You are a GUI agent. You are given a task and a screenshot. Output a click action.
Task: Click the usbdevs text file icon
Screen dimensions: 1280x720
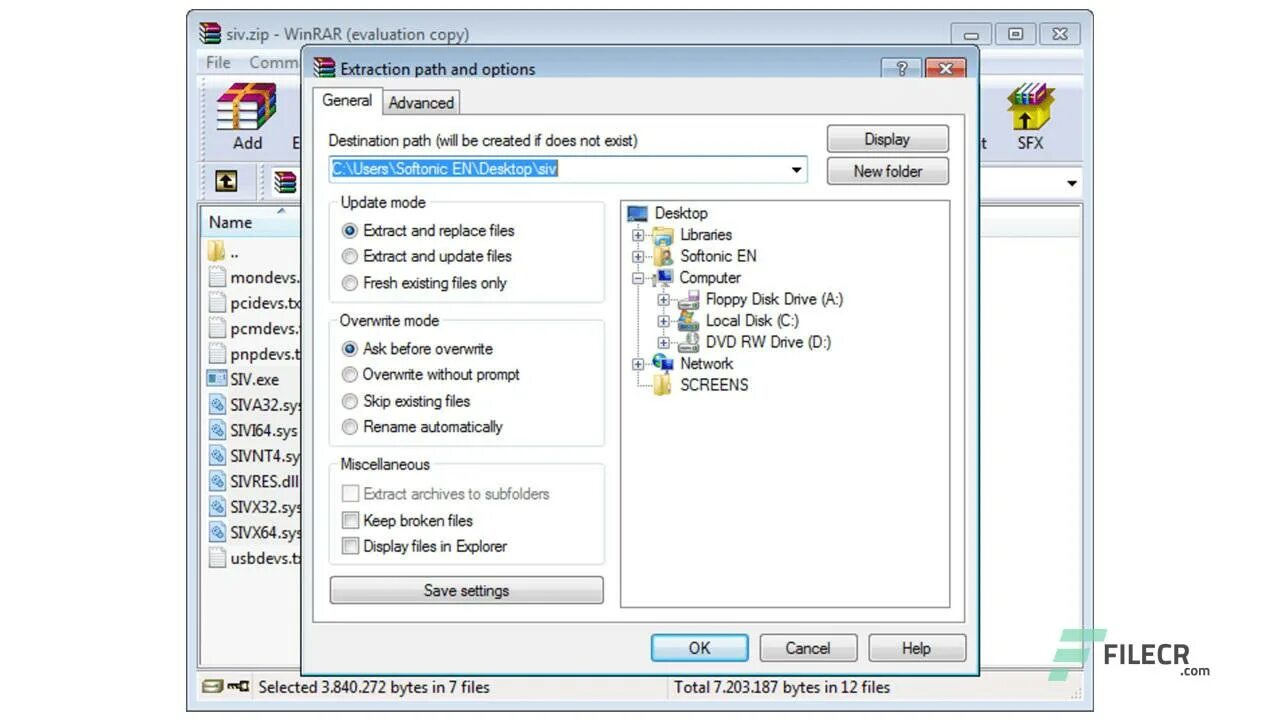[216, 558]
